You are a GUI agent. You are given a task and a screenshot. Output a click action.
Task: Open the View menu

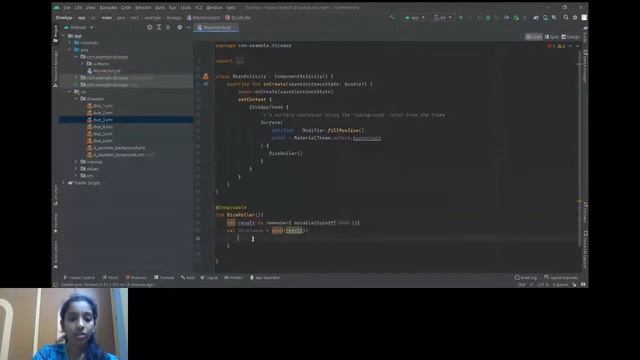91,7
